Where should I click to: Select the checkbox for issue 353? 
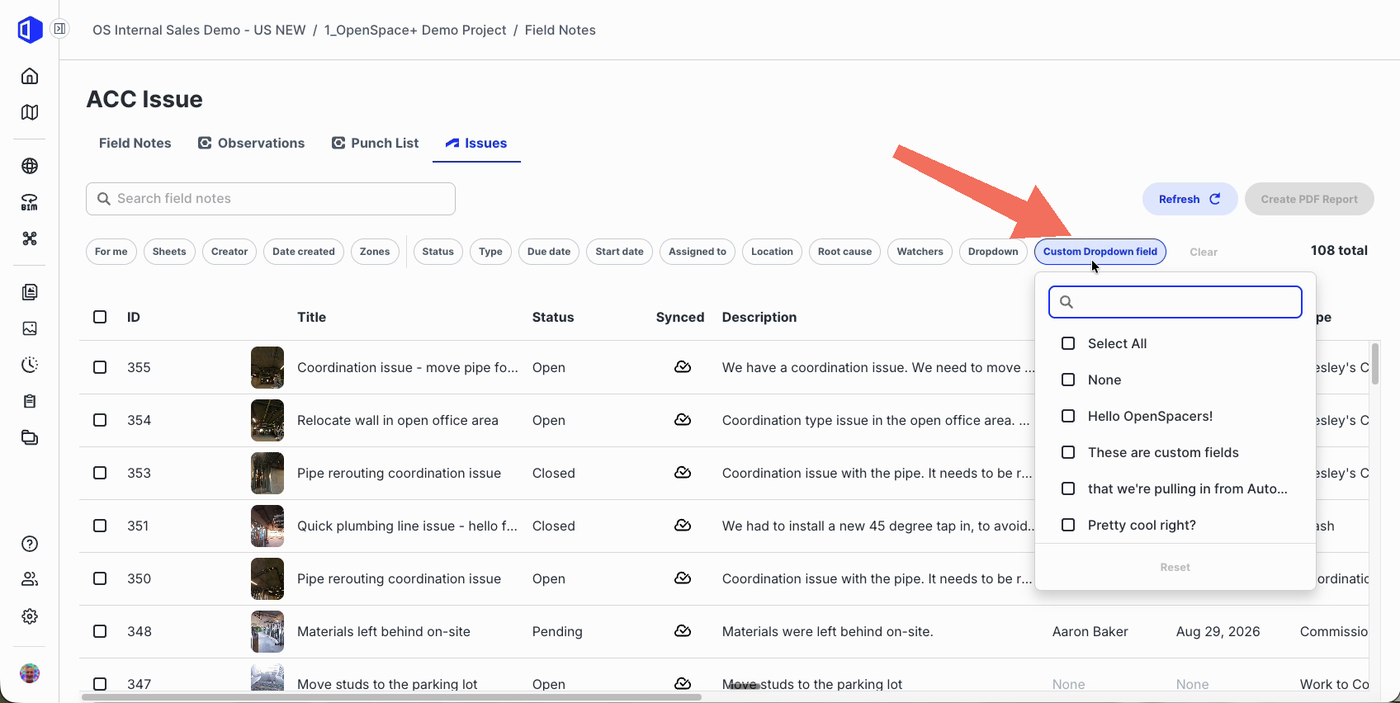point(100,473)
